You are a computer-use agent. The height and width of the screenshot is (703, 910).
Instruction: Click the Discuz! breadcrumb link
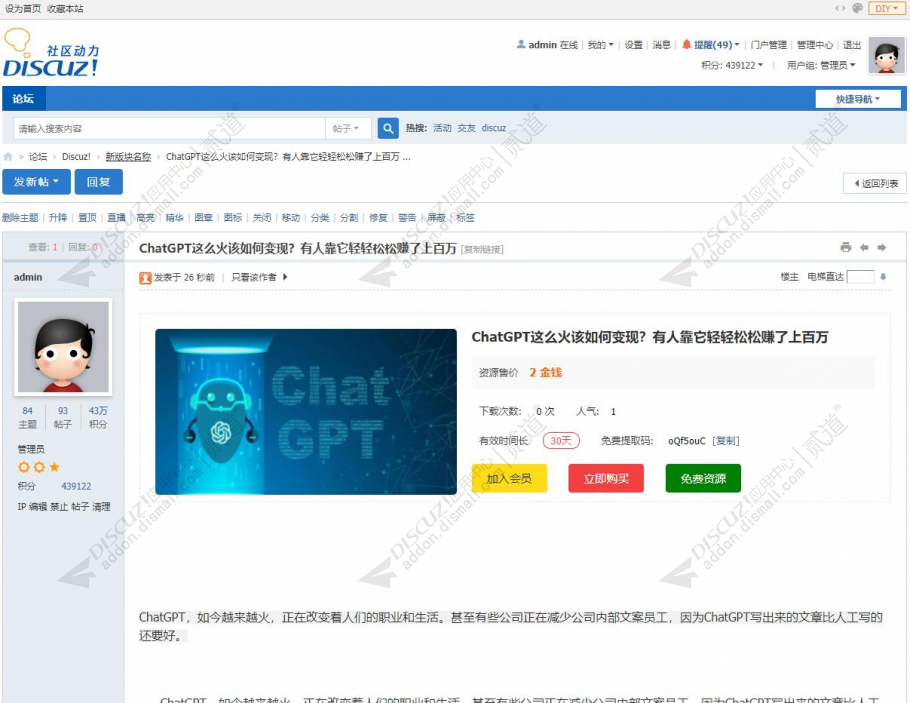coord(76,157)
